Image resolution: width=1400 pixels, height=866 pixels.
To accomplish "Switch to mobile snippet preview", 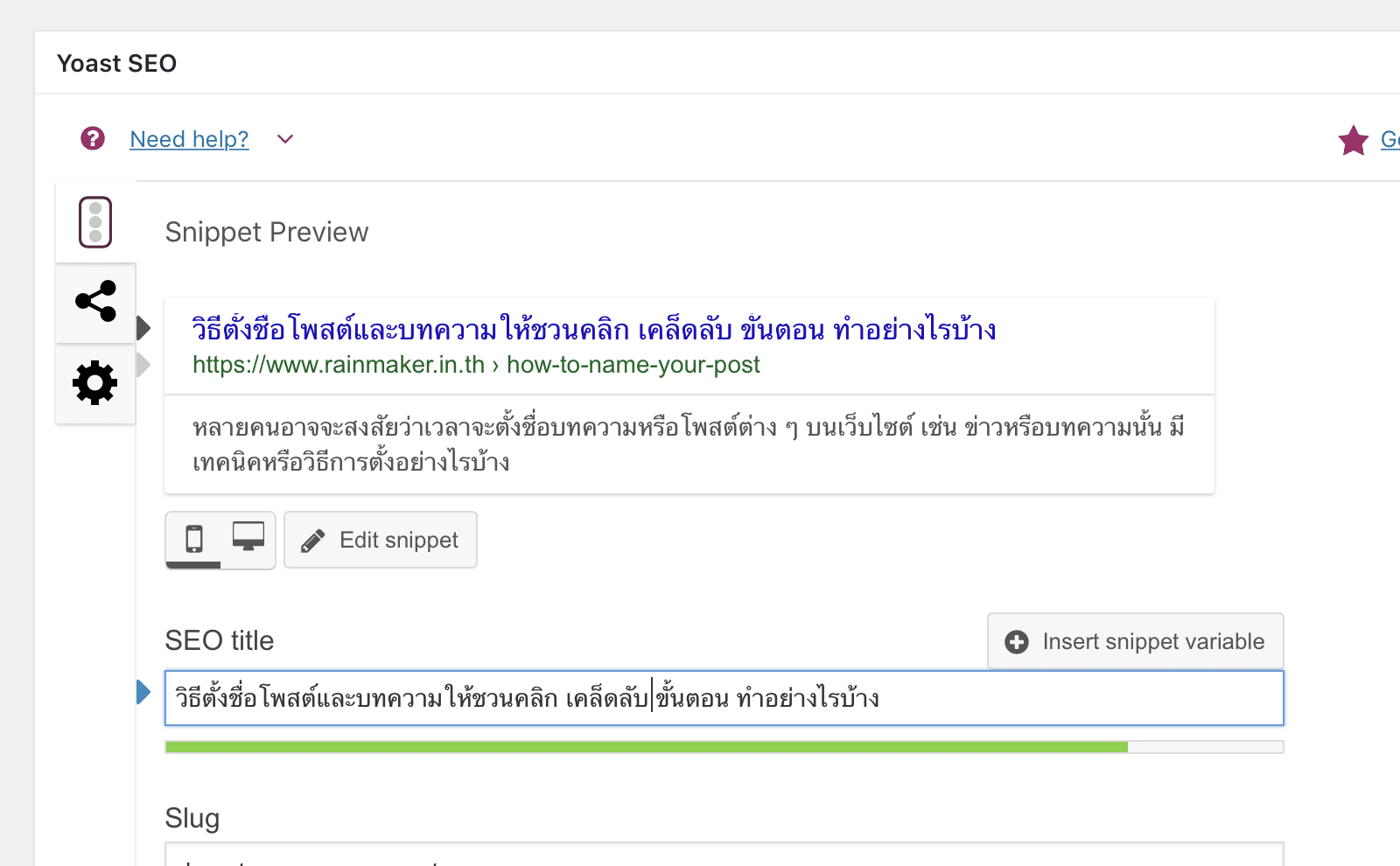I will click(x=194, y=539).
